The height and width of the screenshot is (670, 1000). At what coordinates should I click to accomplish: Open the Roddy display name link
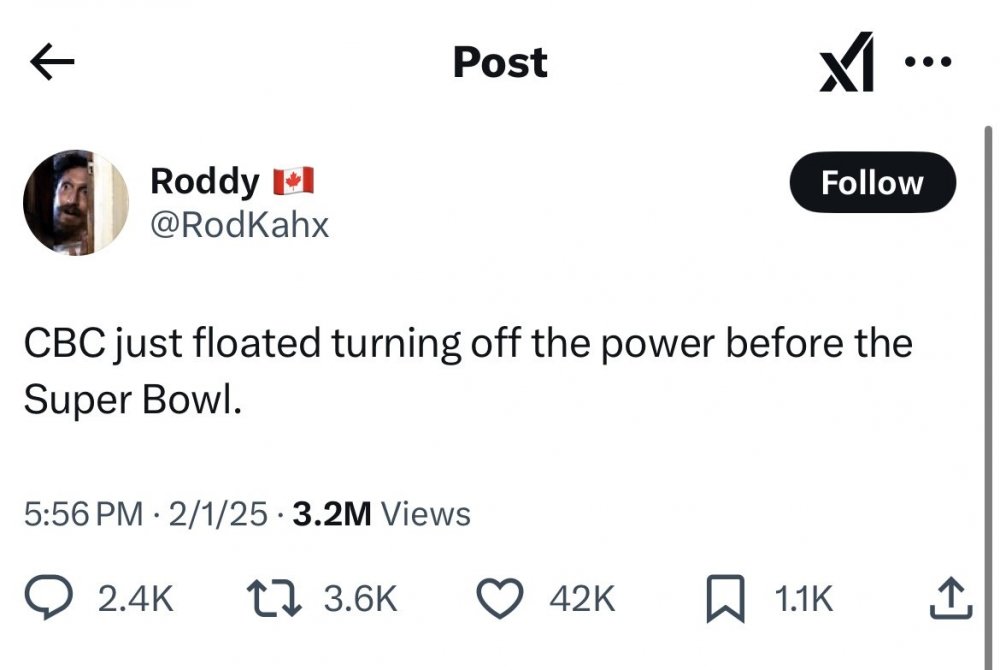coord(204,181)
